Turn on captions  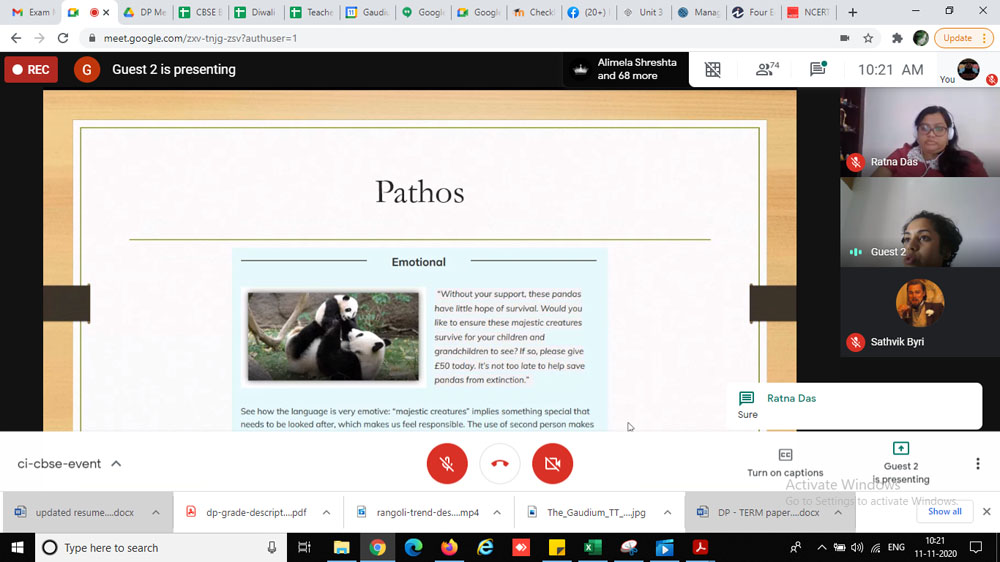(x=785, y=464)
